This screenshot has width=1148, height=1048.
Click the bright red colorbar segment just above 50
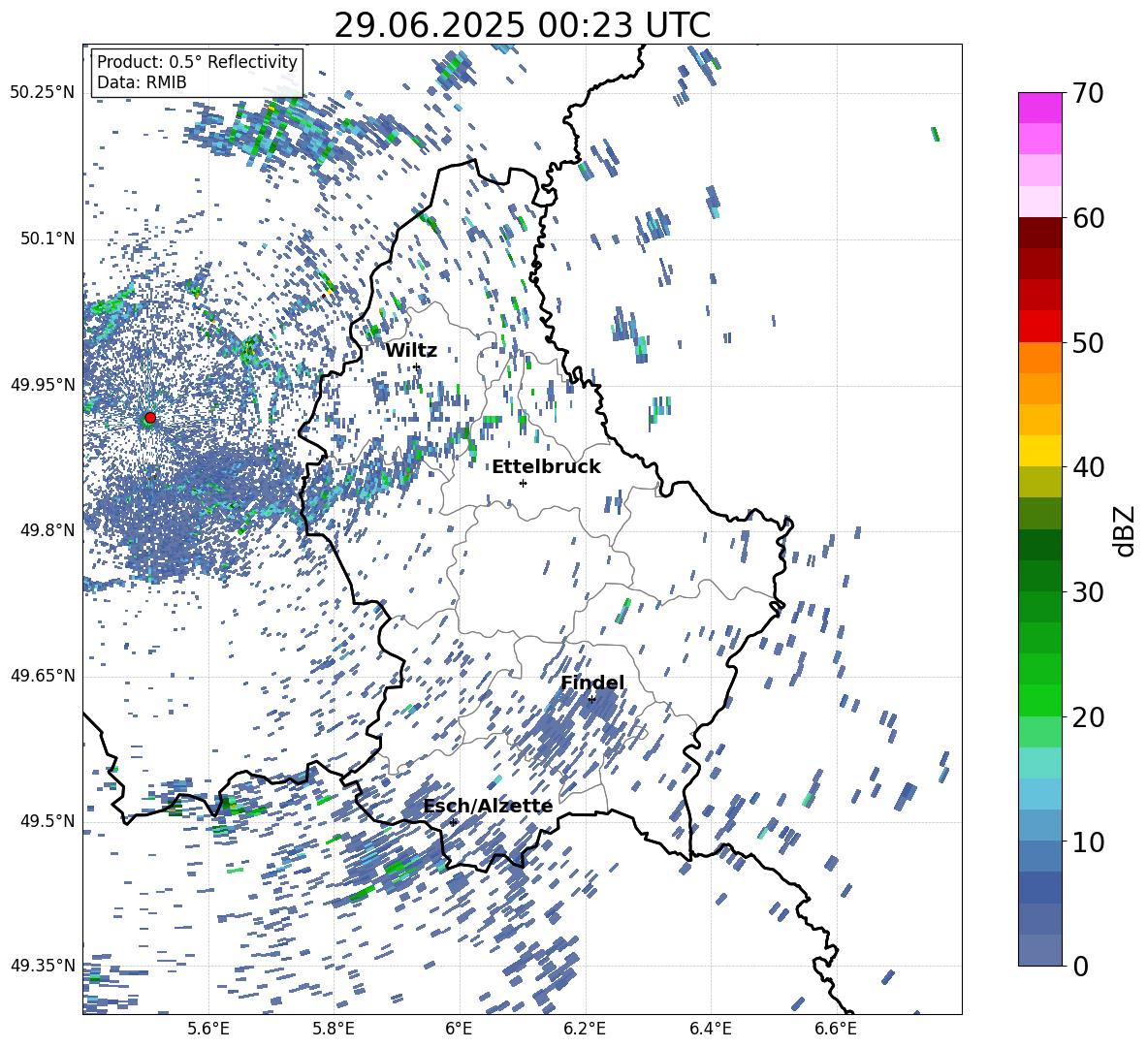[1040, 327]
